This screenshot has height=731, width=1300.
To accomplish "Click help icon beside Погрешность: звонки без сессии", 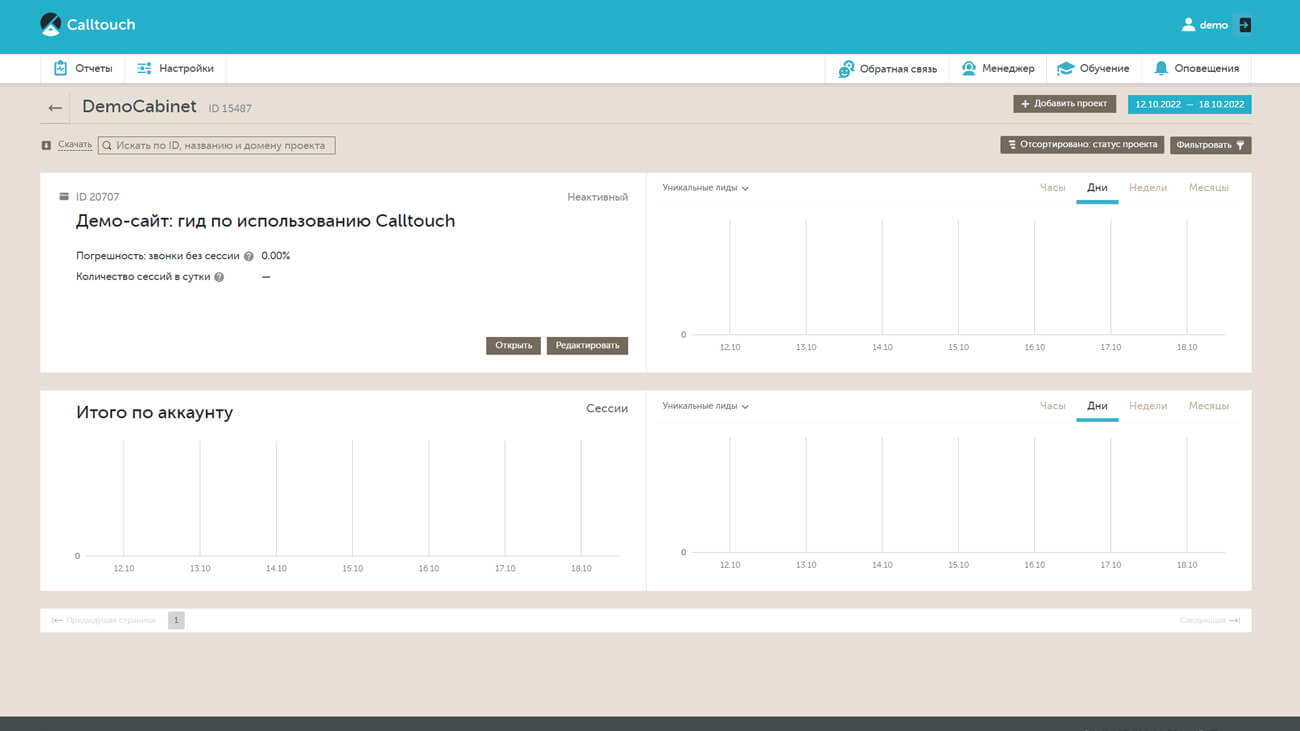I will click(249, 256).
